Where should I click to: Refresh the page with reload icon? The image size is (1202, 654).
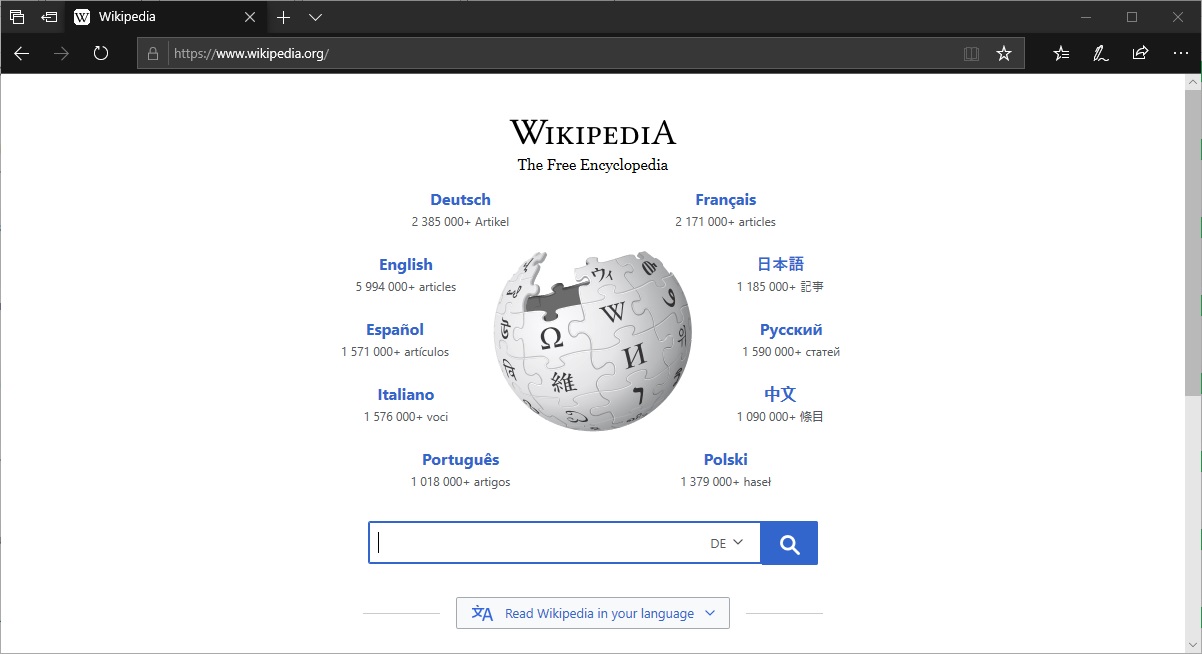tap(101, 53)
